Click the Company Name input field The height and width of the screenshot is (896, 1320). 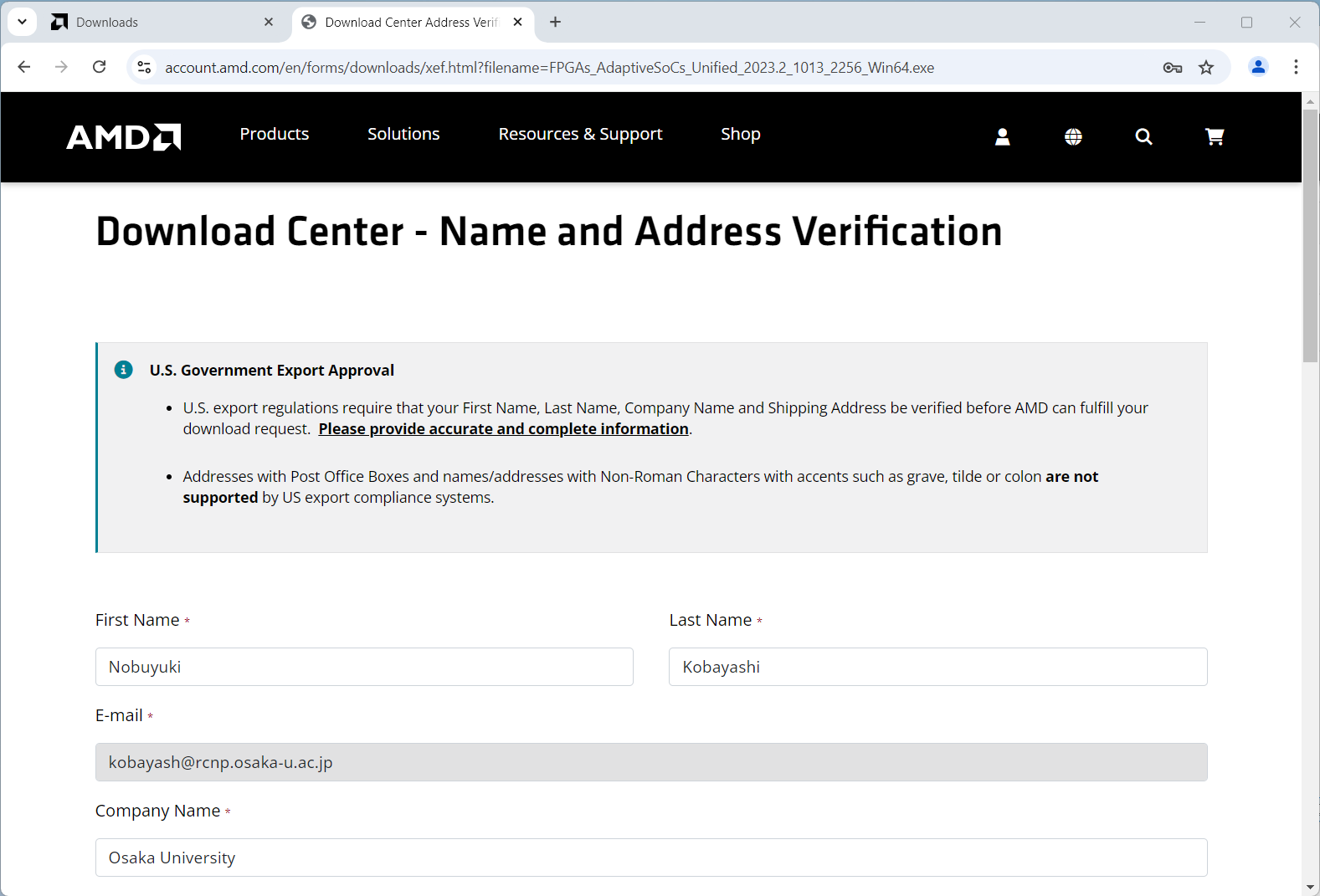pos(650,858)
